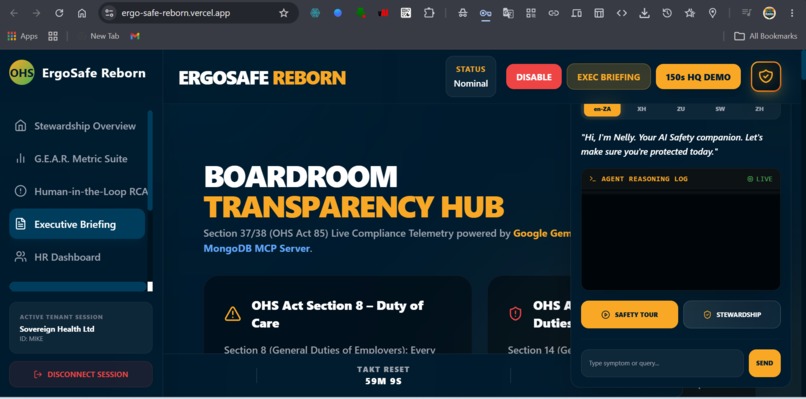This screenshot has width=806, height=399.
Task: Go to browser home page icon
Action: tap(82, 13)
